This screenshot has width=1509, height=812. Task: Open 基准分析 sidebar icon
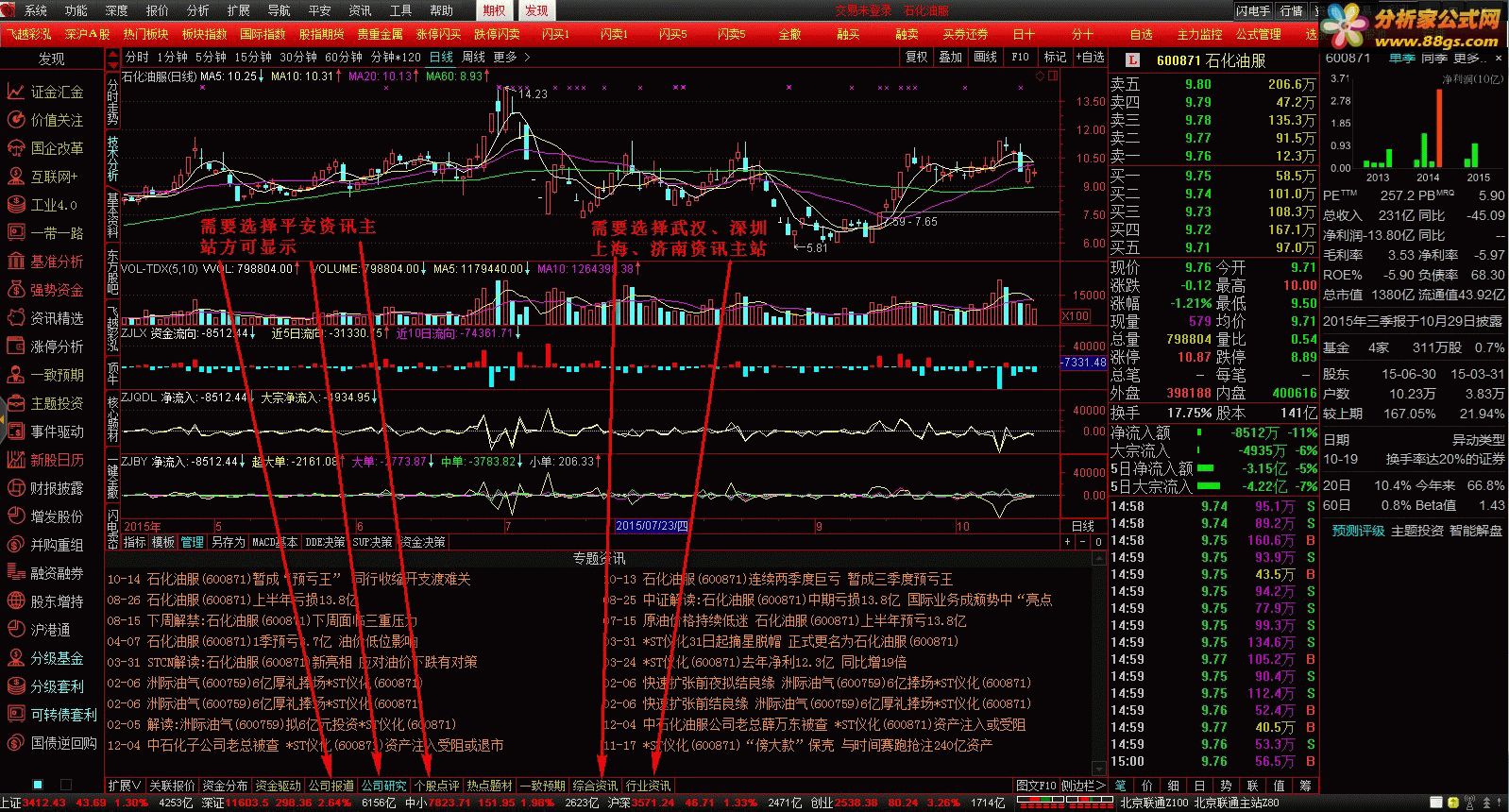click(x=15, y=262)
